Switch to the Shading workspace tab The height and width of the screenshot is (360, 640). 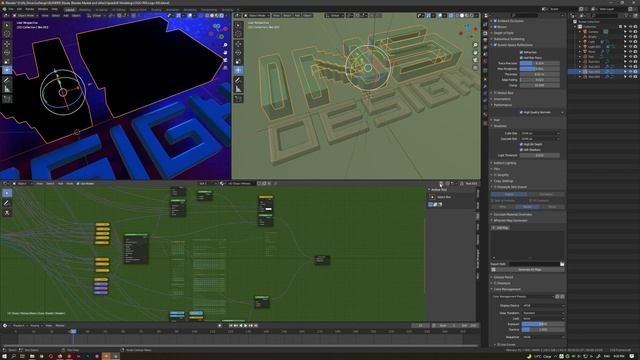(156, 9)
